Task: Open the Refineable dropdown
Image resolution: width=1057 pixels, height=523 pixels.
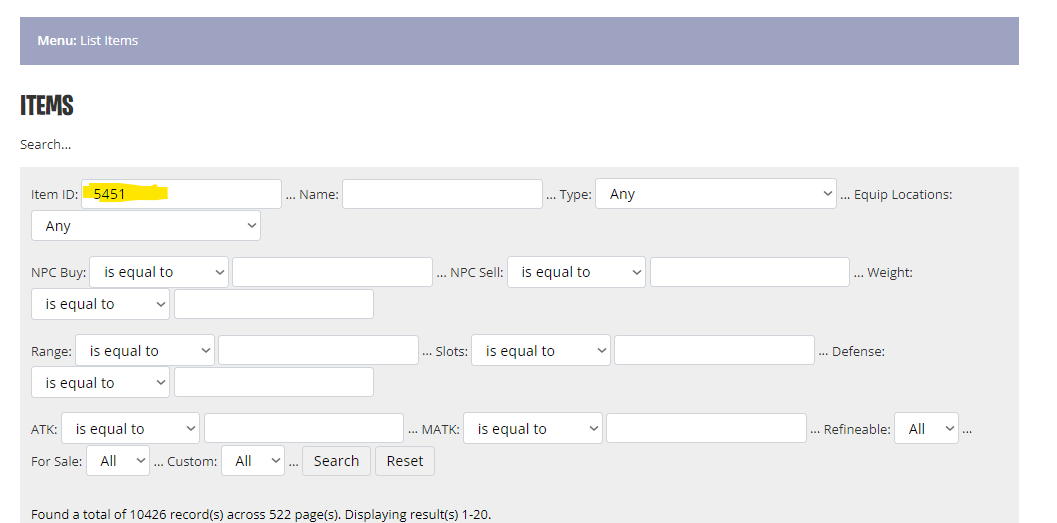Action: pyautogui.click(x=926, y=429)
